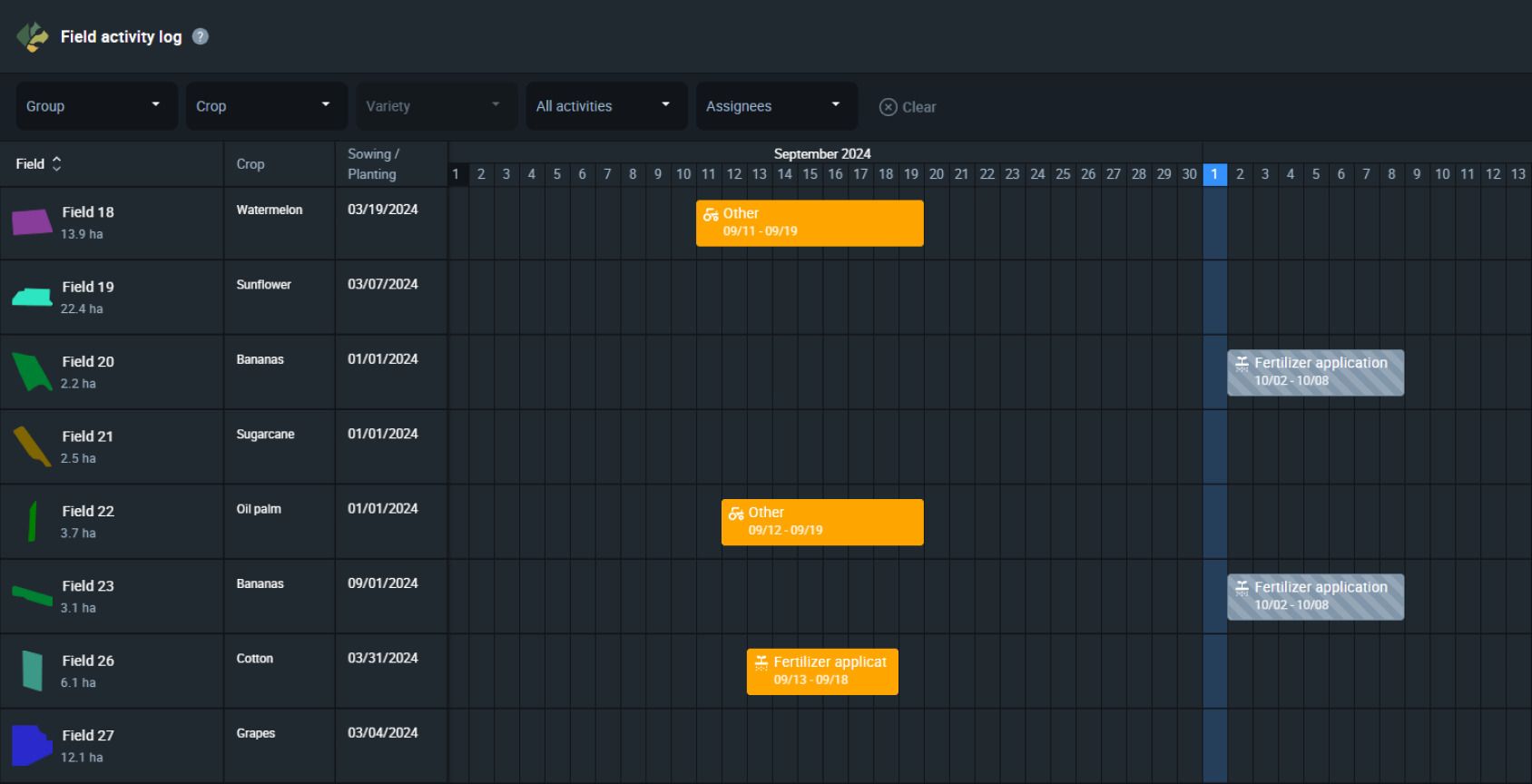This screenshot has width=1532, height=784.
Task: Select the Field 19 name
Action: (x=88, y=287)
